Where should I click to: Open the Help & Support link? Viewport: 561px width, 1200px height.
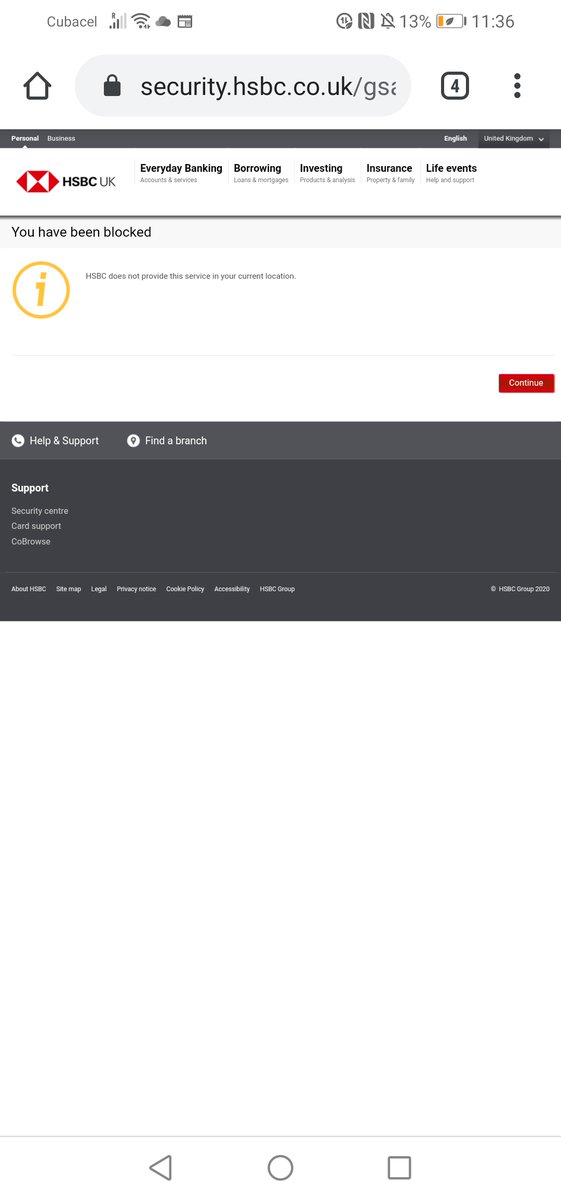point(64,441)
